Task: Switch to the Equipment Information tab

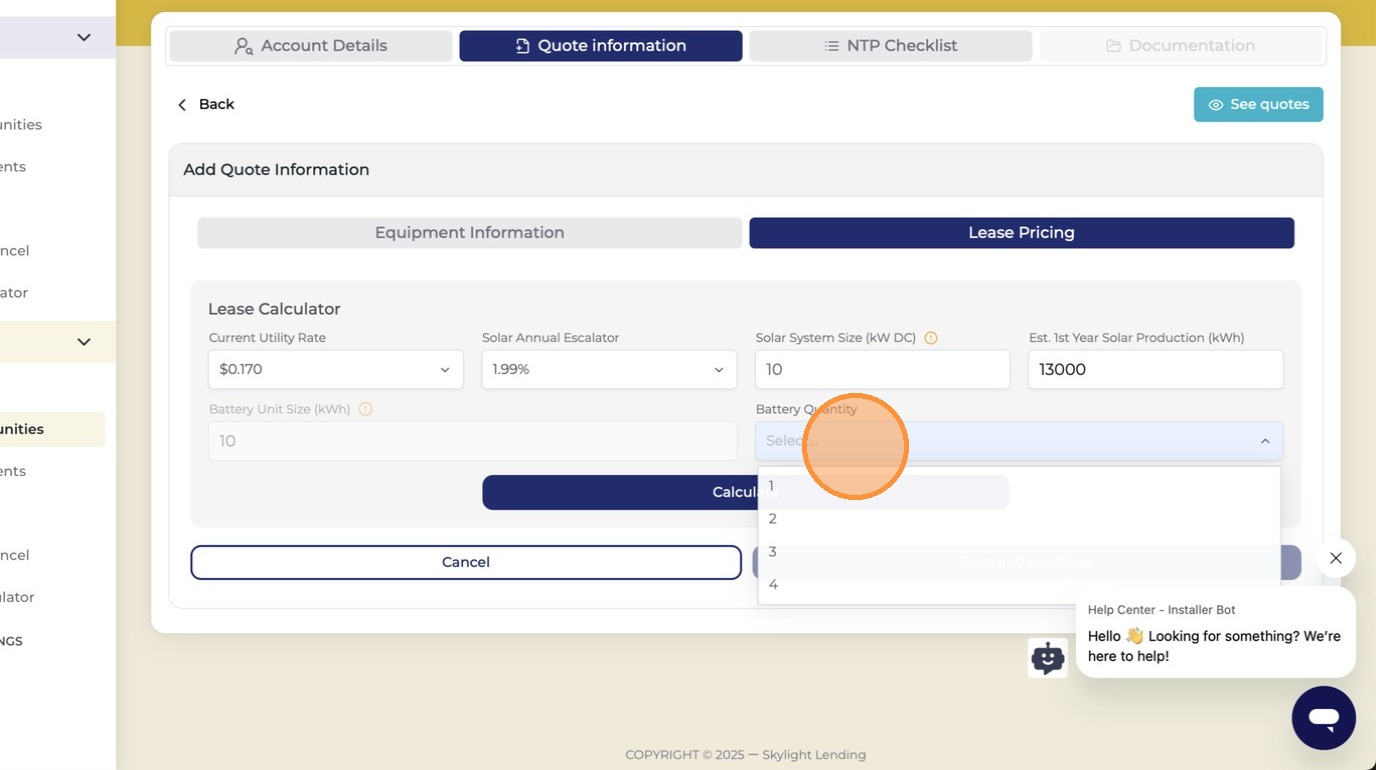Action: [470, 233]
